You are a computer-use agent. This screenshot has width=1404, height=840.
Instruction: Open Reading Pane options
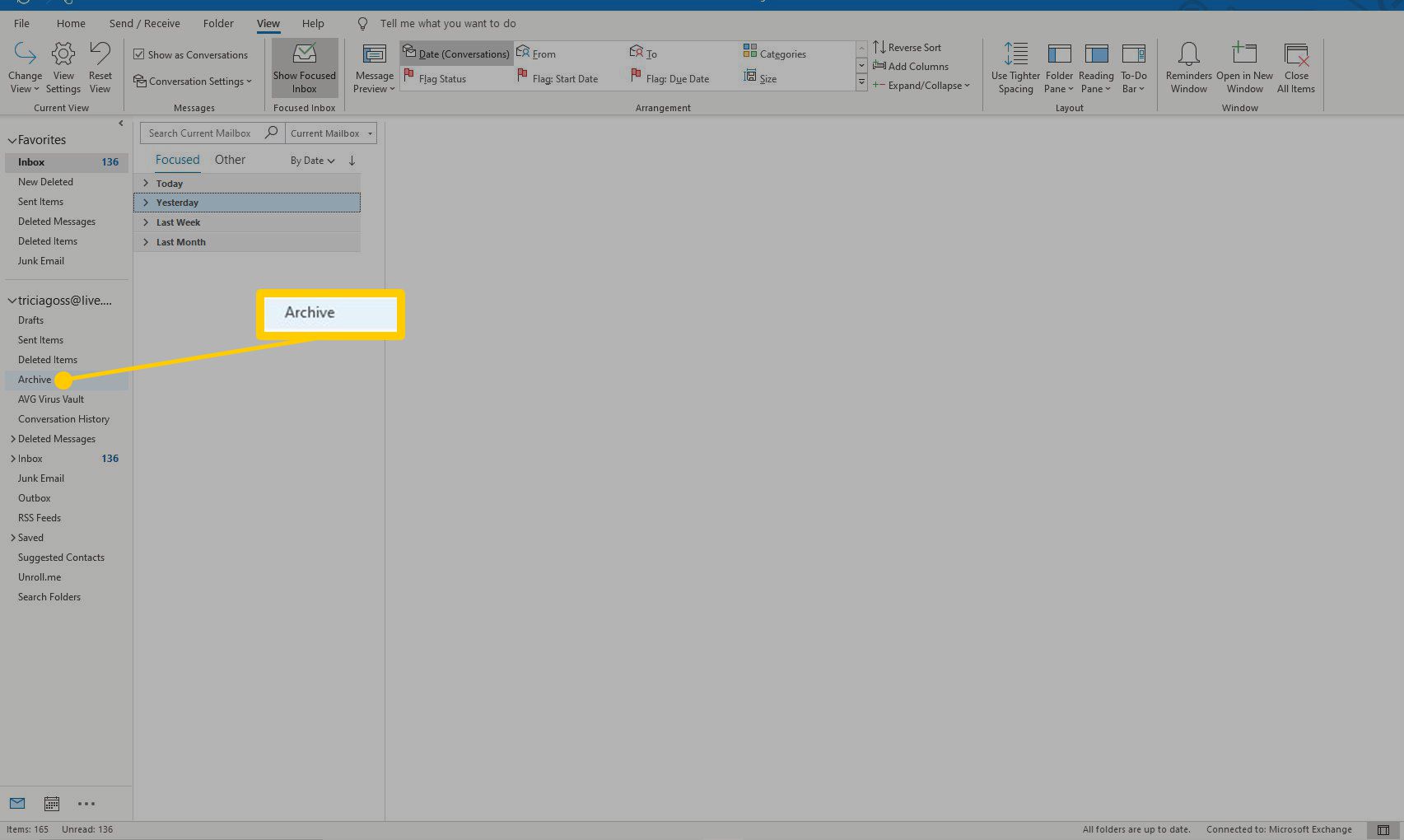(x=1096, y=68)
